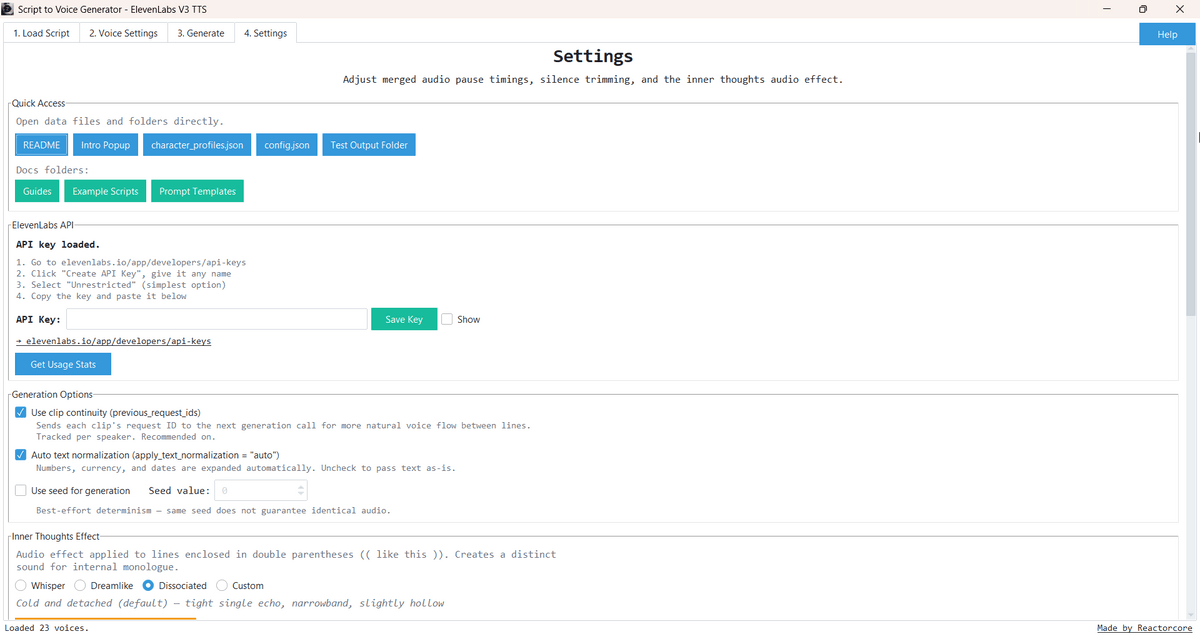Select the 4. Settings tab
Viewport: 1200px width, 638px height.
coord(265,33)
